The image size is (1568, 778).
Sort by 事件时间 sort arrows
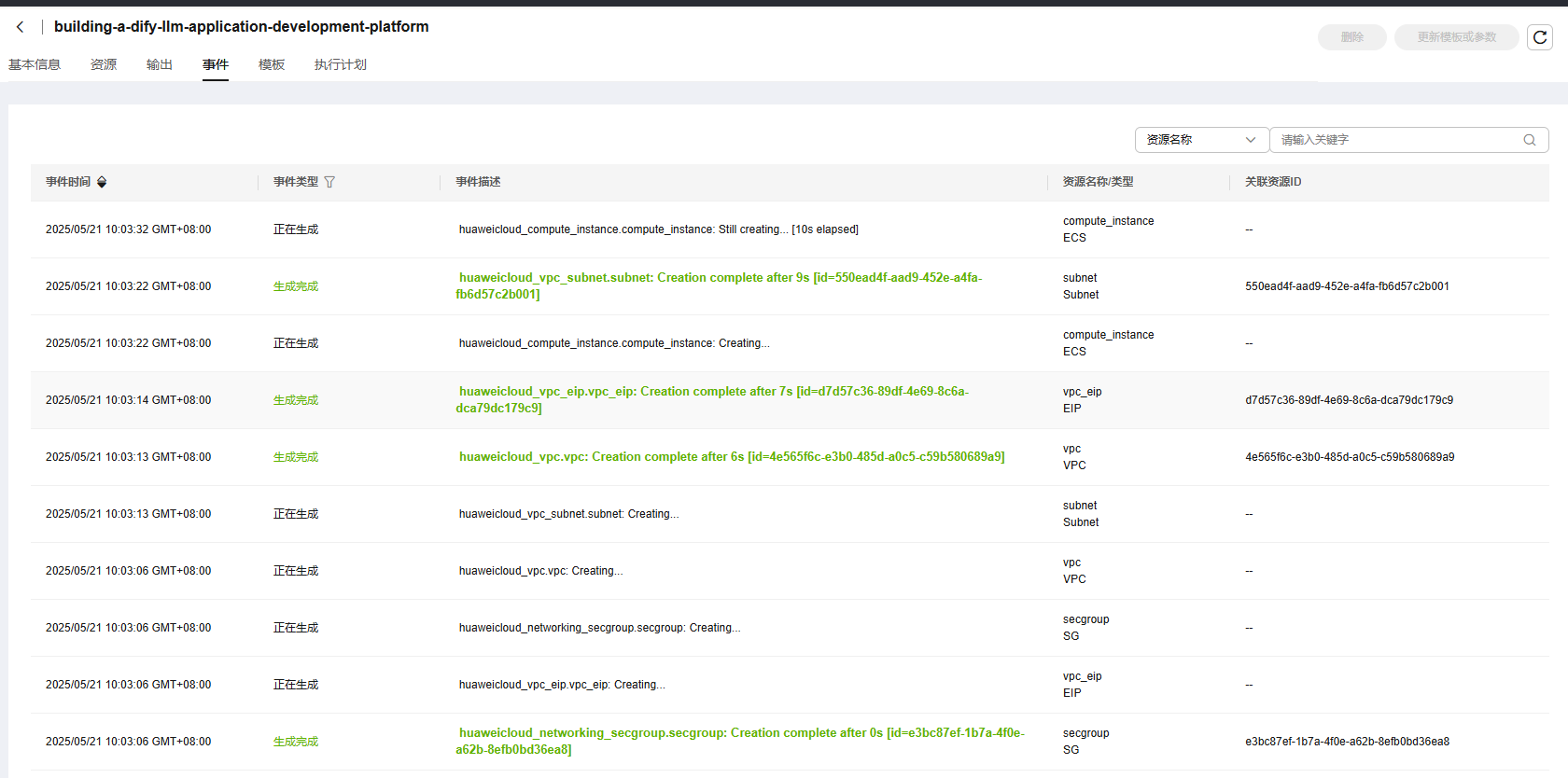[x=102, y=182]
